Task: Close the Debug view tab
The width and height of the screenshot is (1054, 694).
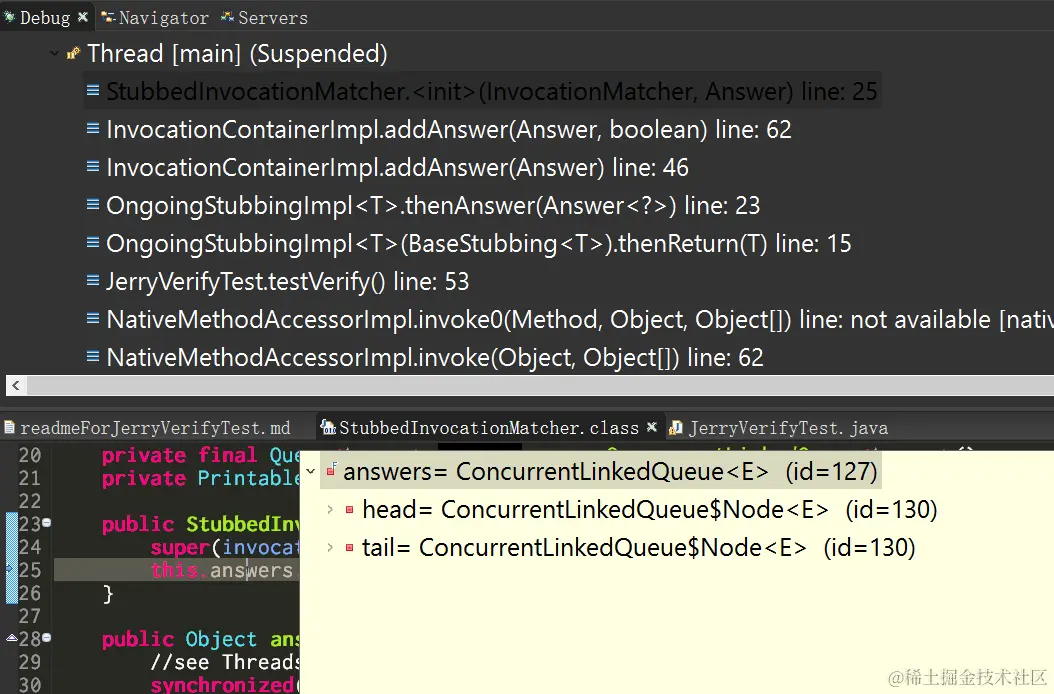Action: 83,17
